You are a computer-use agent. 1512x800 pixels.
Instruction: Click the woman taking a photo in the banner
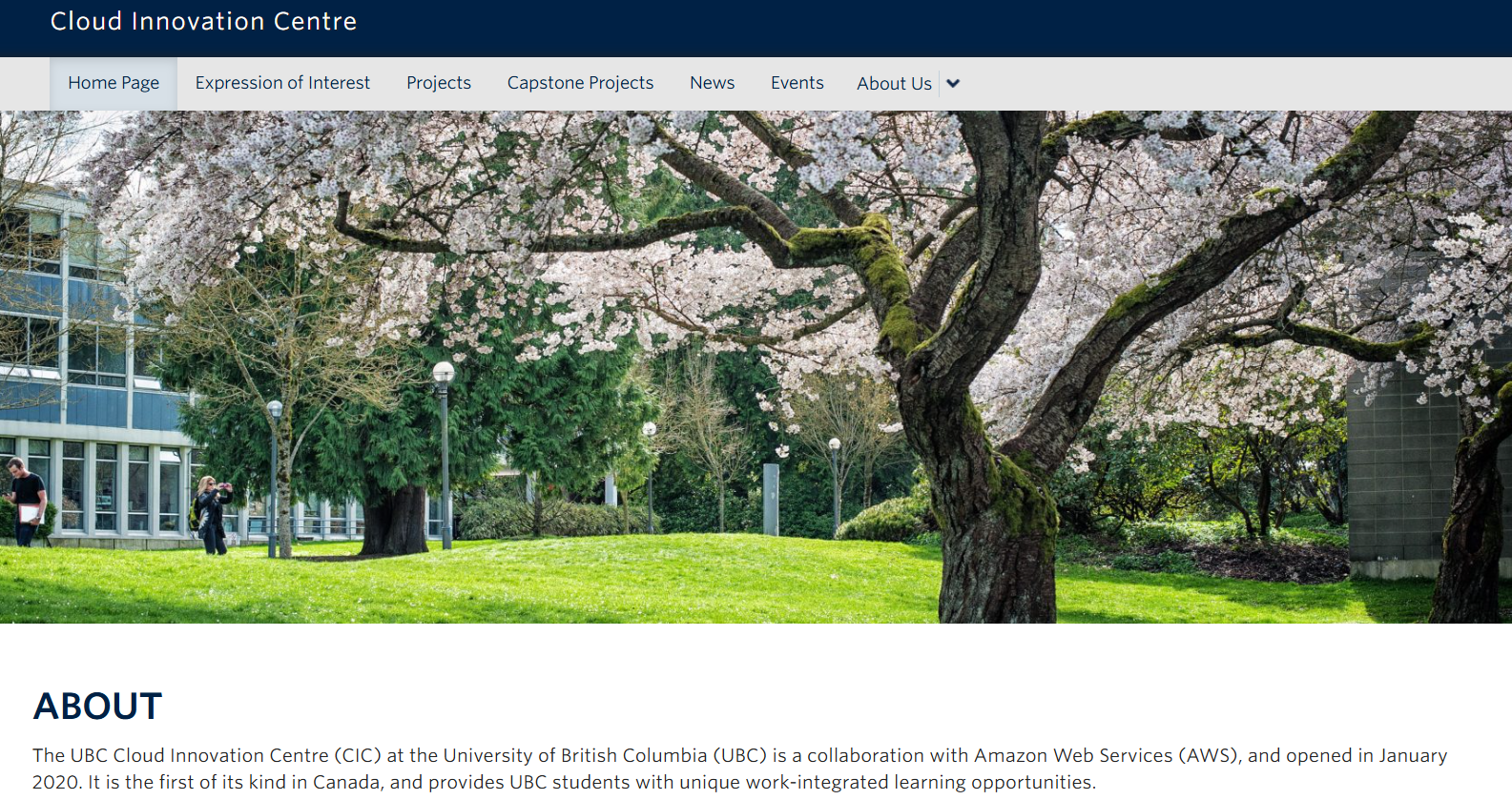[x=211, y=515]
